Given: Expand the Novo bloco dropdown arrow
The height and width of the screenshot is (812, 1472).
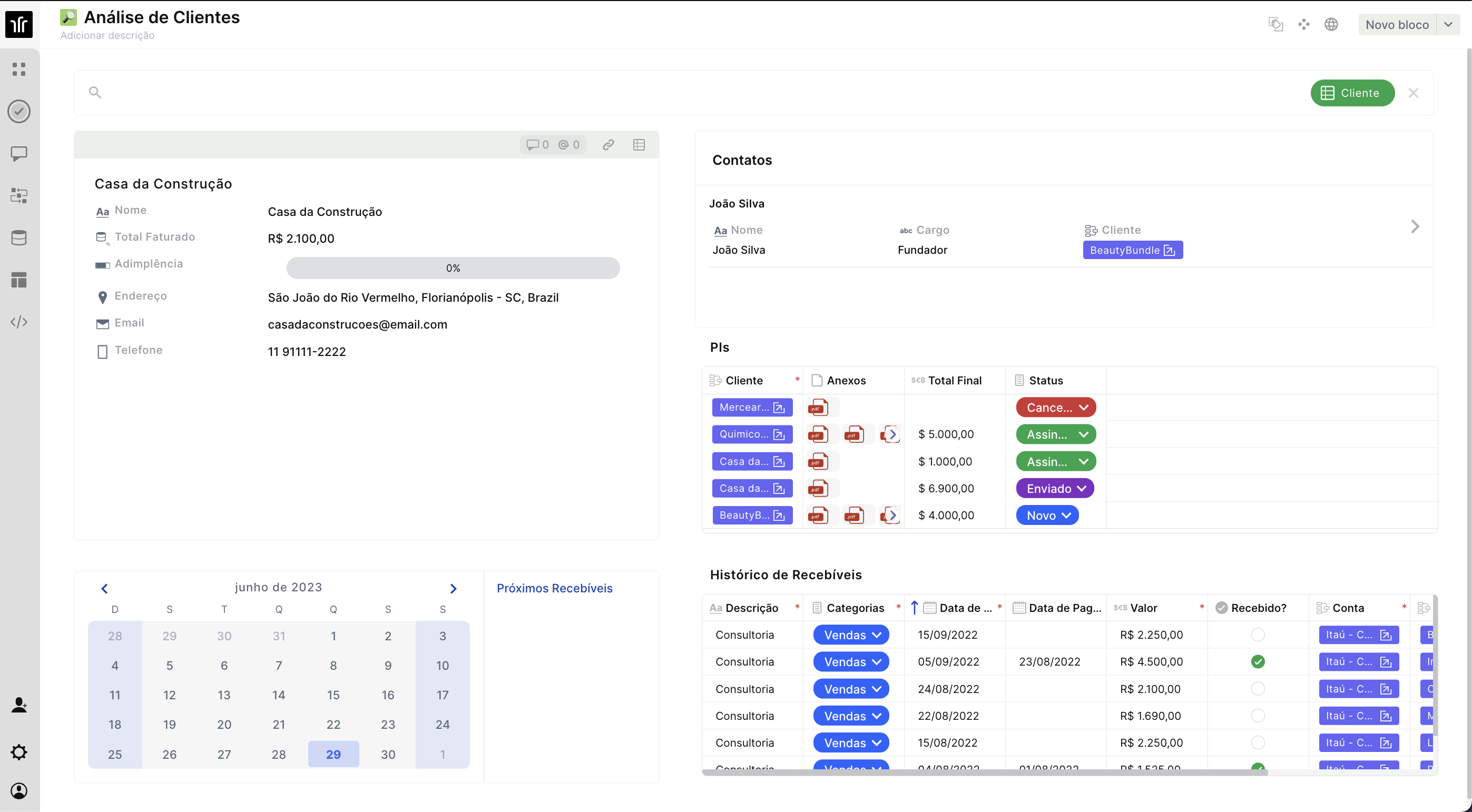Looking at the screenshot, I should [x=1448, y=25].
